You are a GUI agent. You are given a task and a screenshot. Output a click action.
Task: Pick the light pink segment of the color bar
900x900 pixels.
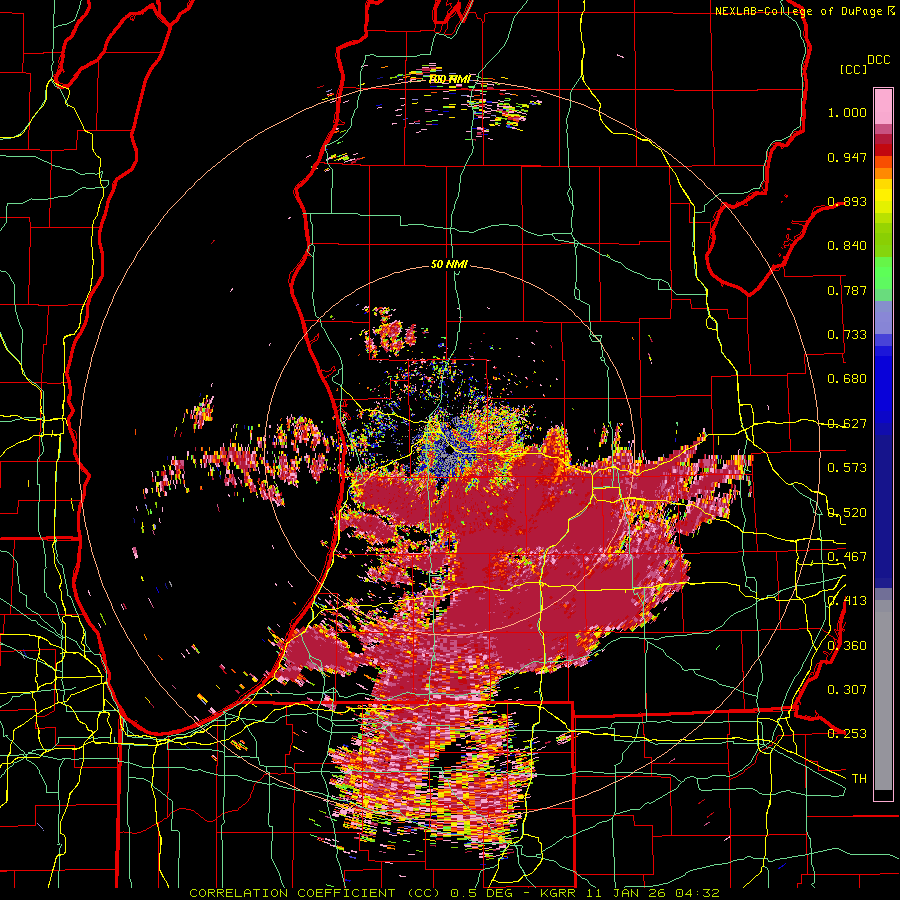click(x=883, y=107)
